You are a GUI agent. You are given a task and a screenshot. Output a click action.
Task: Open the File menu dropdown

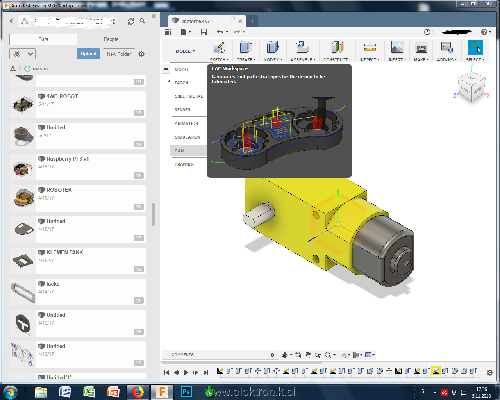click(x=186, y=32)
